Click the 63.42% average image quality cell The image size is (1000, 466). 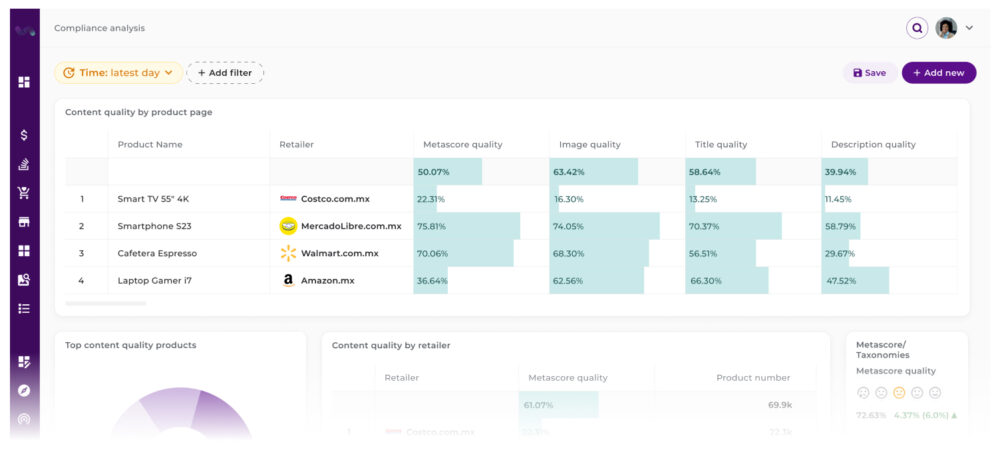[617, 172]
